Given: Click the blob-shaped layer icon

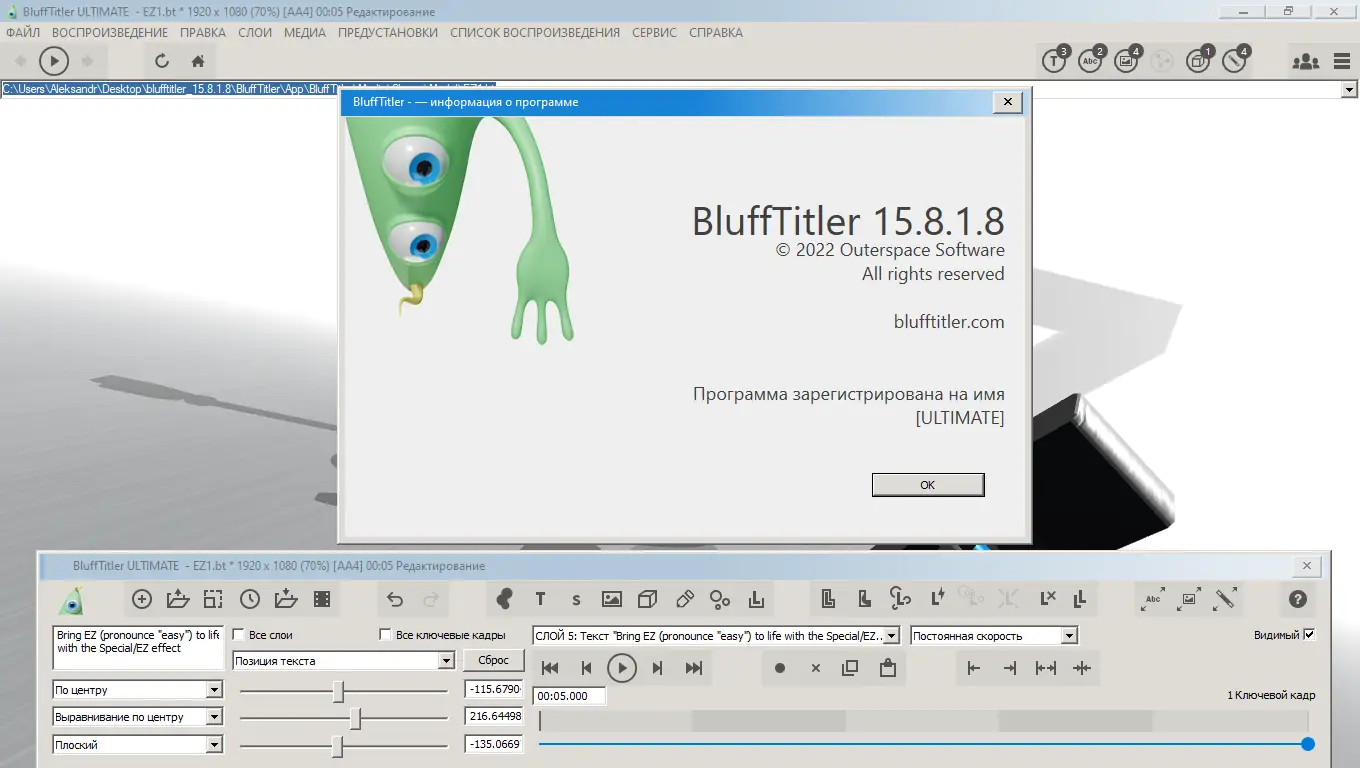Looking at the screenshot, I should (x=505, y=599).
